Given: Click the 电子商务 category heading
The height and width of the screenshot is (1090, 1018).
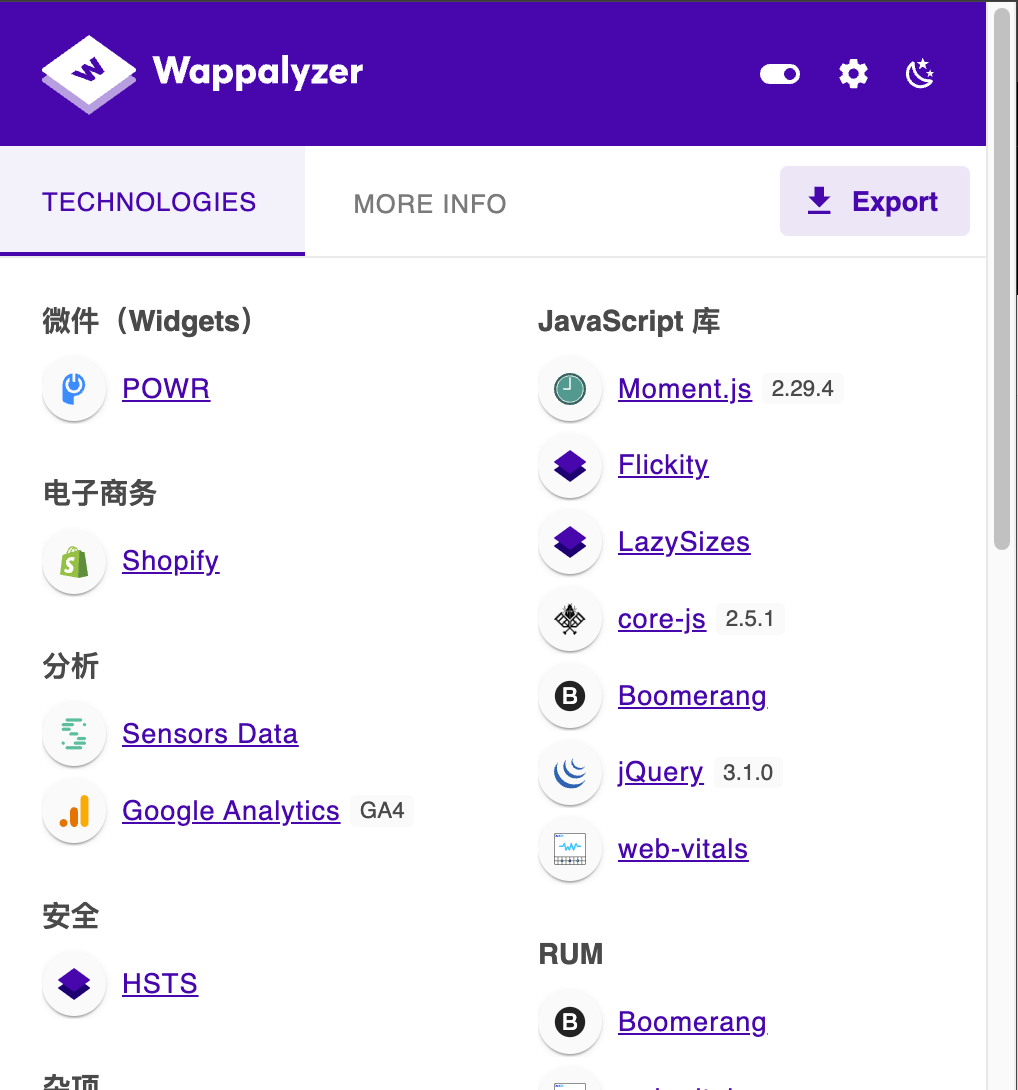Looking at the screenshot, I should pos(99,494).
